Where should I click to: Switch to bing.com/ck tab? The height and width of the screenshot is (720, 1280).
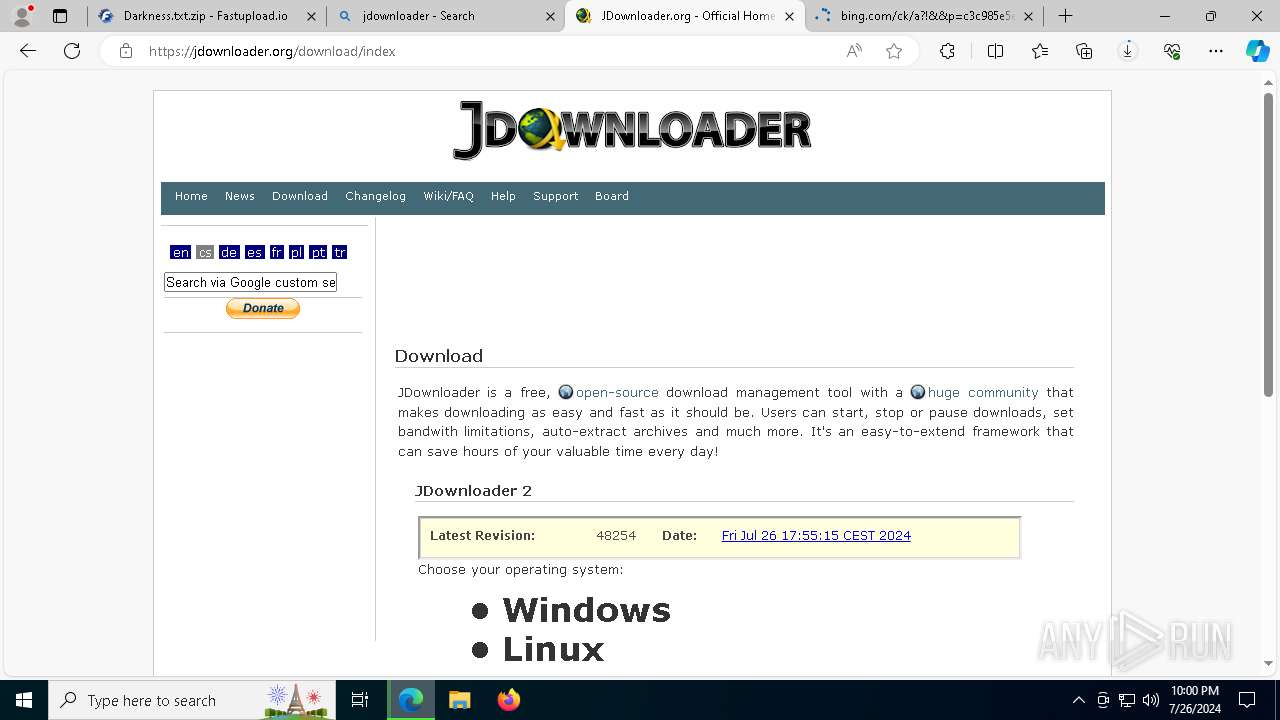point(925,16)
